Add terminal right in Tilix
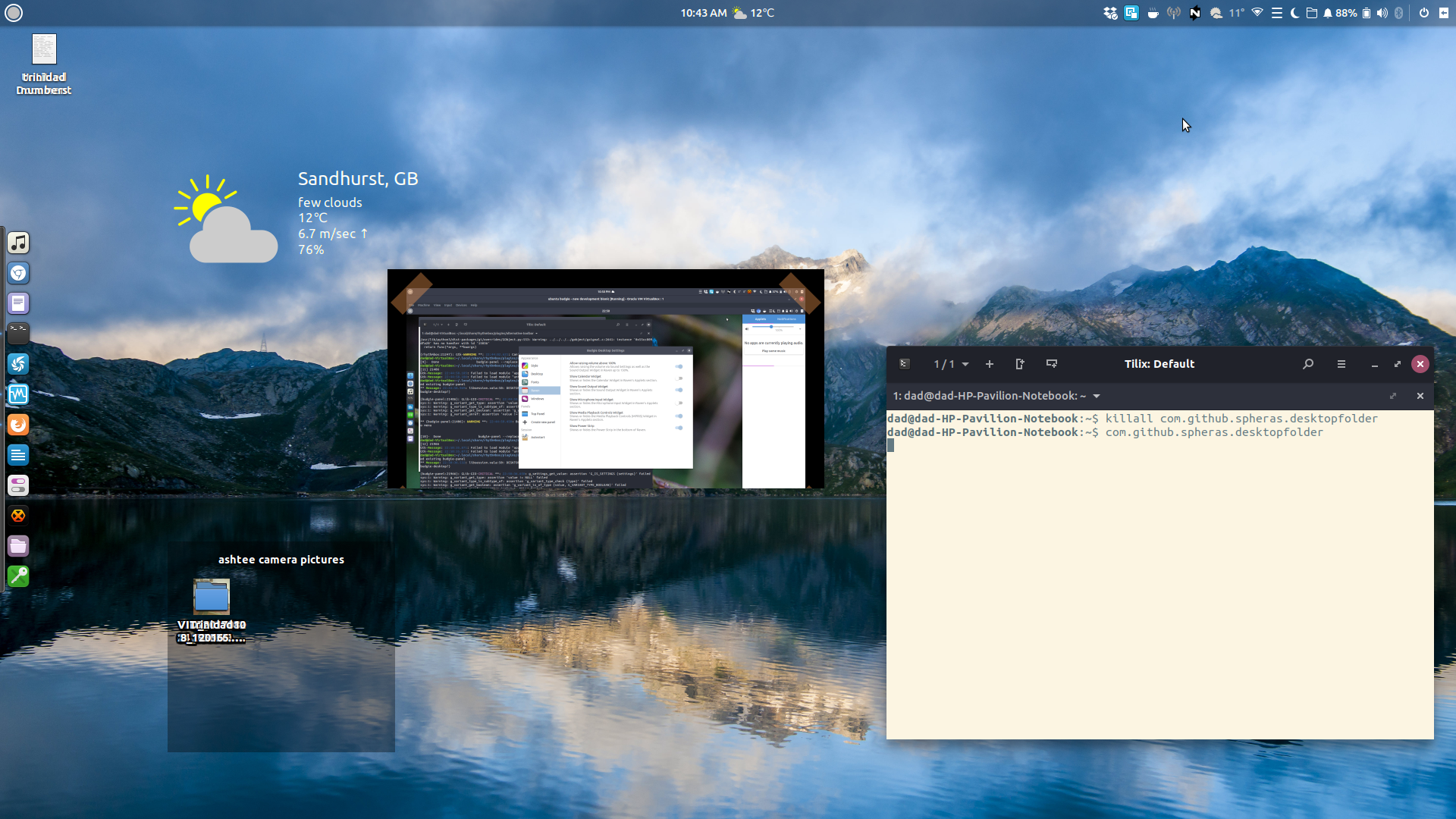The height and width of the screenshot is (819, 1456). click(x=1020, y=364)
